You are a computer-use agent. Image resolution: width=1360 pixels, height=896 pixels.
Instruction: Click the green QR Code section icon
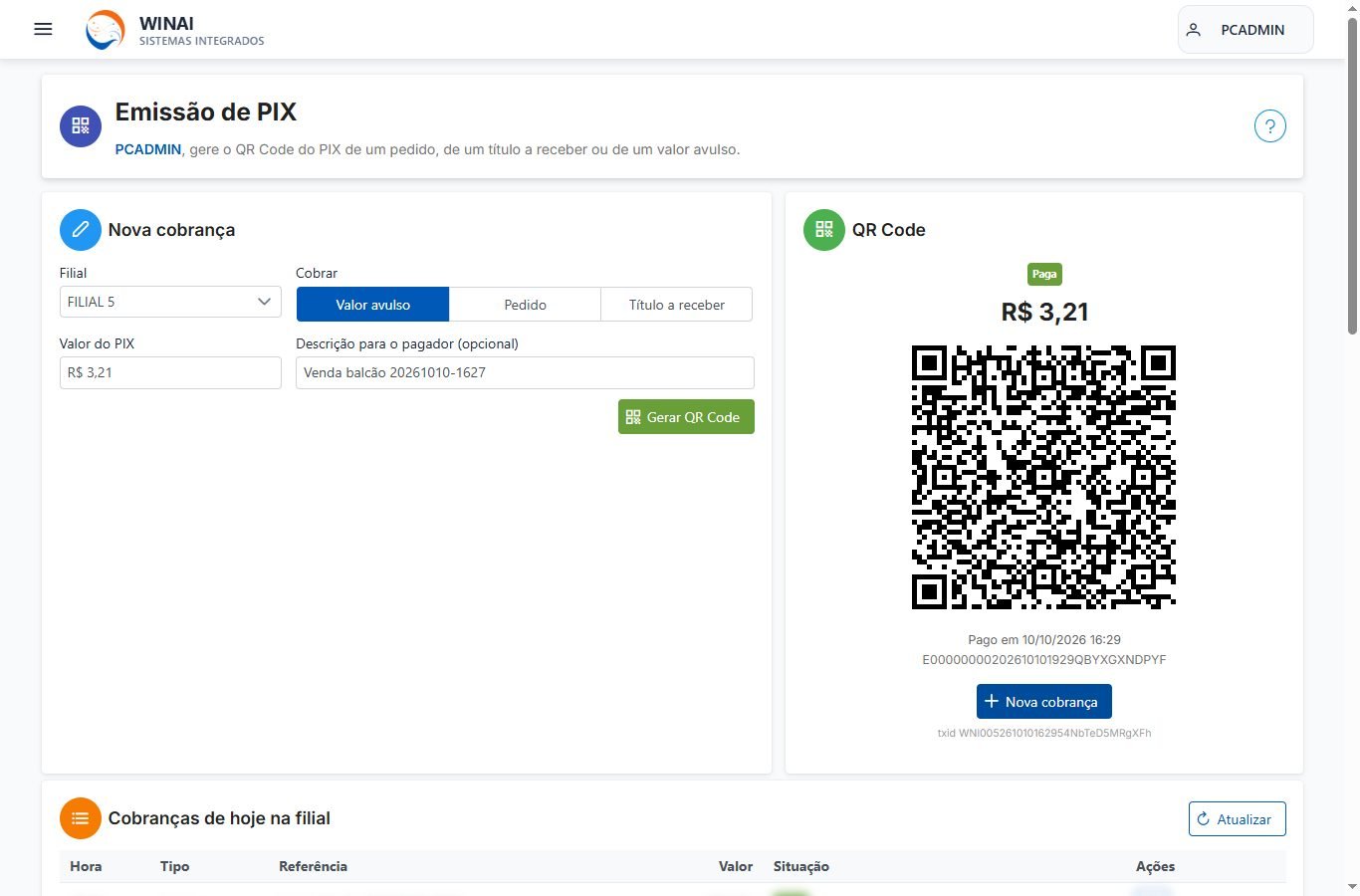click(824, 230)
